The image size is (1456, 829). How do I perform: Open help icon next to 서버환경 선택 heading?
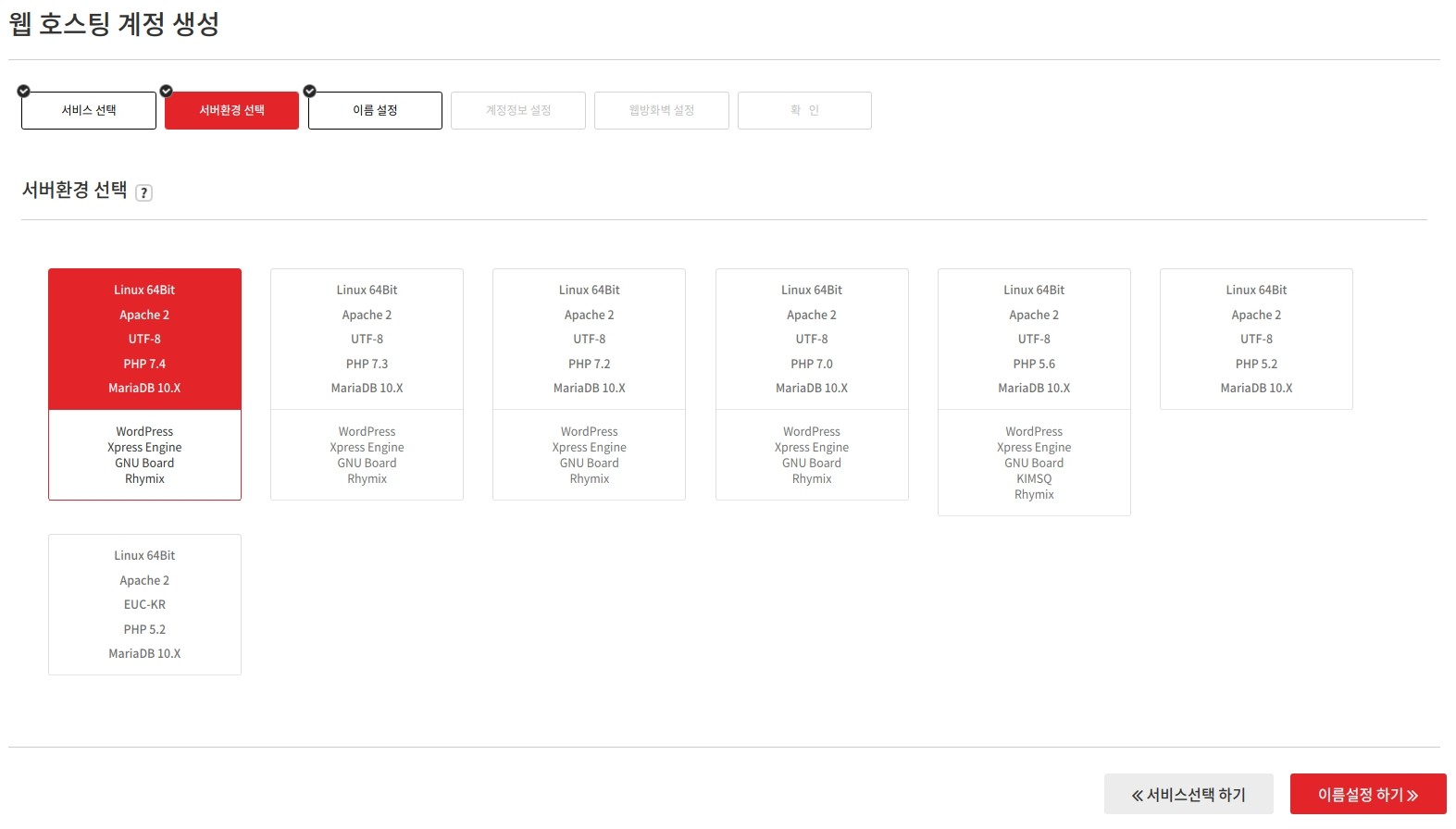[143, 192]
